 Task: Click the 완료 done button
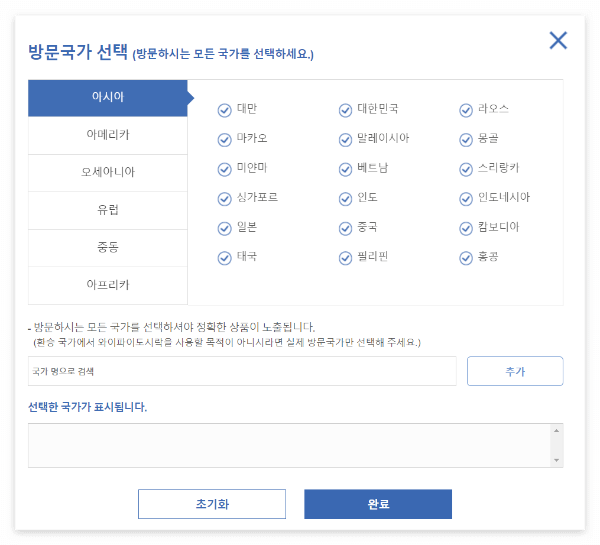click(x=378, y=504)
